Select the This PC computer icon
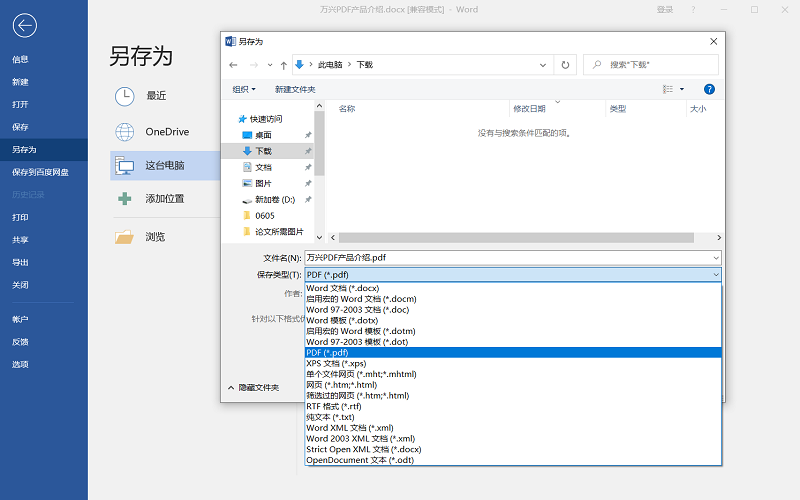This screenshot has width=800, height=500. pos(124,165)
